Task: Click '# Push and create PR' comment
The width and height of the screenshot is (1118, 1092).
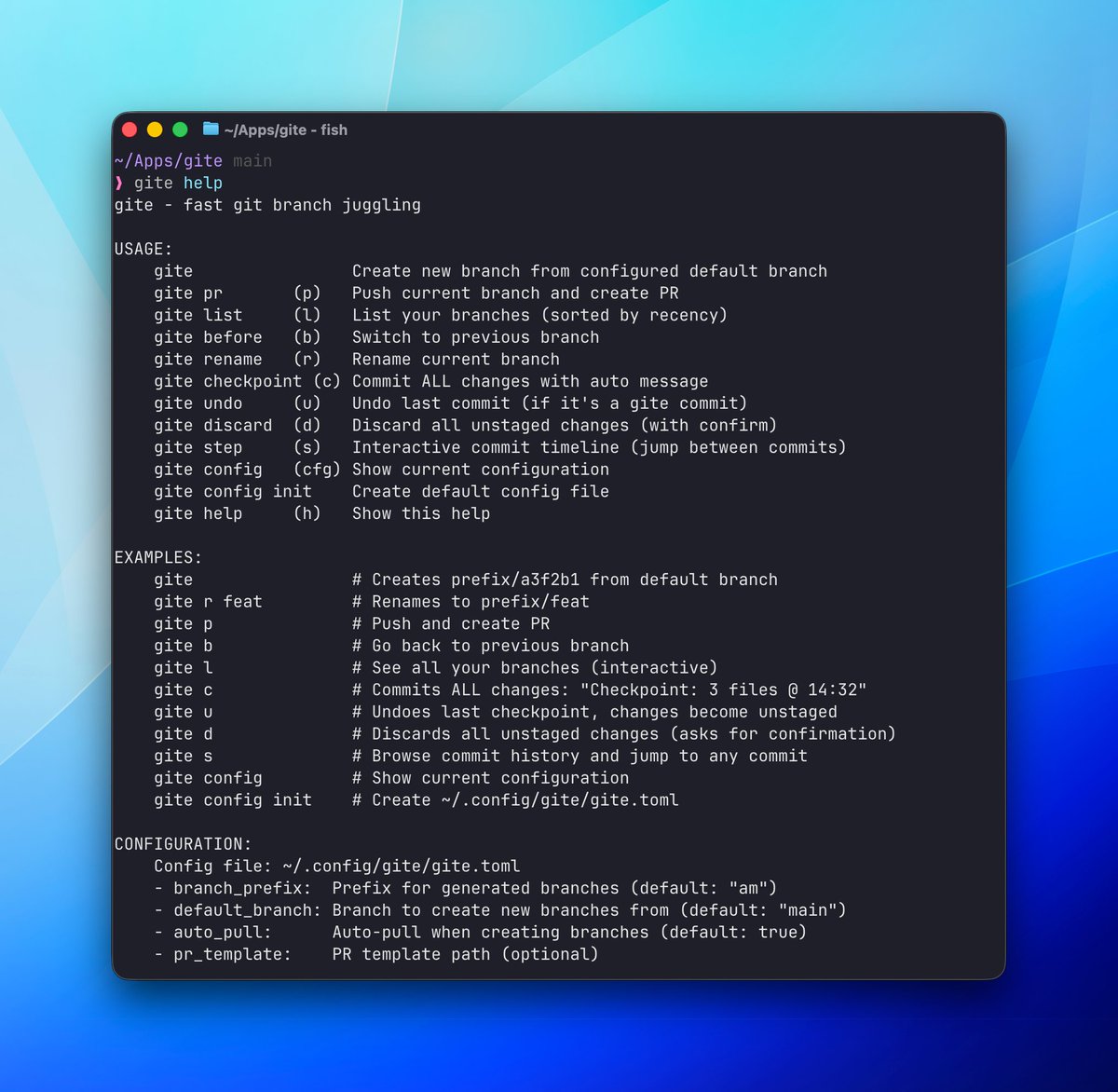Action: pos(451,624)
